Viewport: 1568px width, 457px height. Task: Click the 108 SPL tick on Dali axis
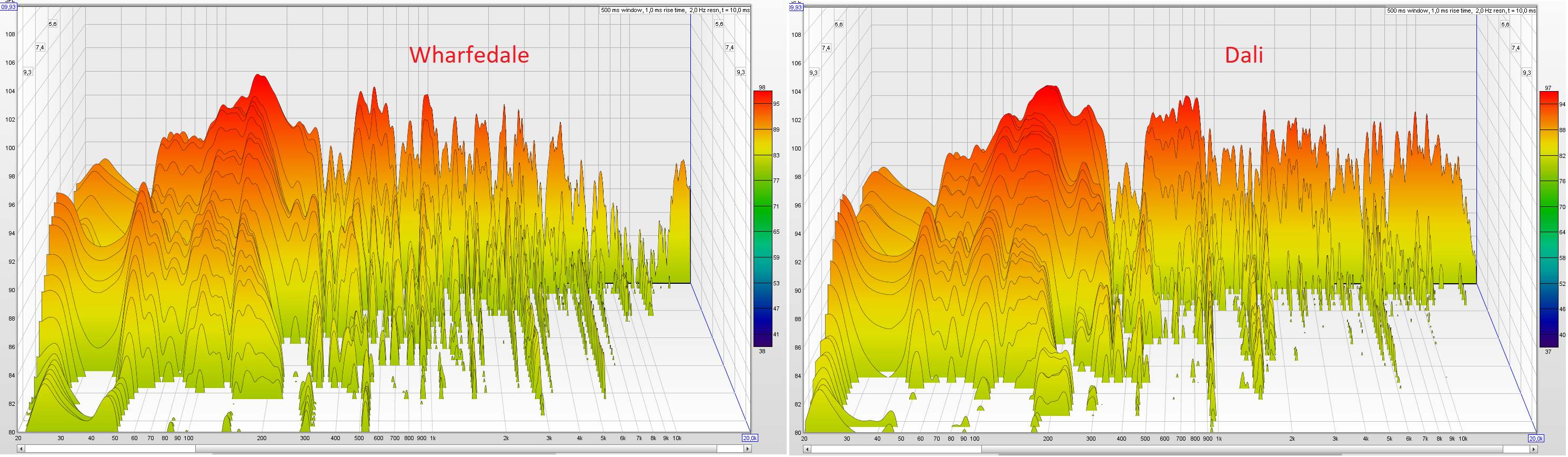click(796, 35)
